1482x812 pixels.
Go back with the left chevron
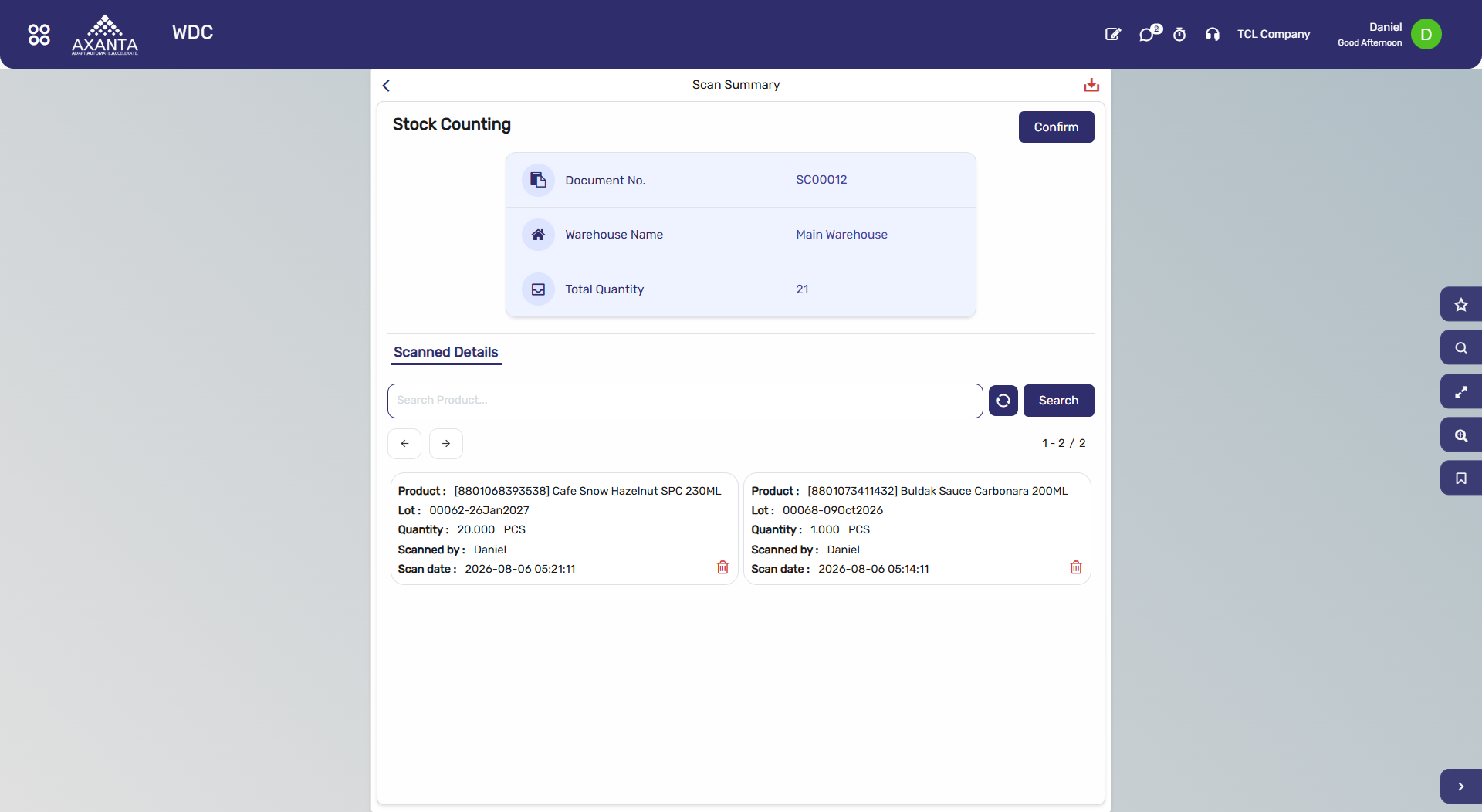click(x=386, y=86)
